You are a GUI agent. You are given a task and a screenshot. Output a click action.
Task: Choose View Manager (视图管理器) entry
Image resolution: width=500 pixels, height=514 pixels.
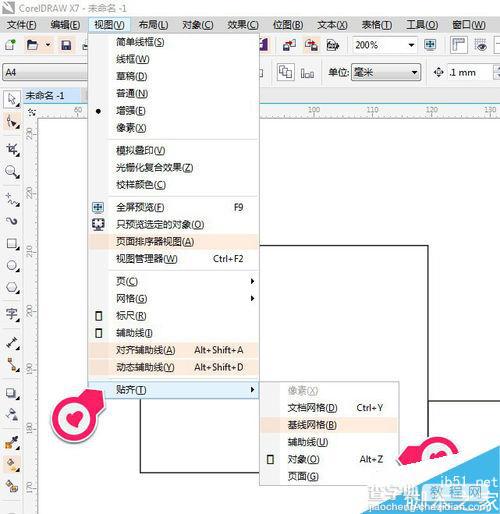(x=173, y=259)
